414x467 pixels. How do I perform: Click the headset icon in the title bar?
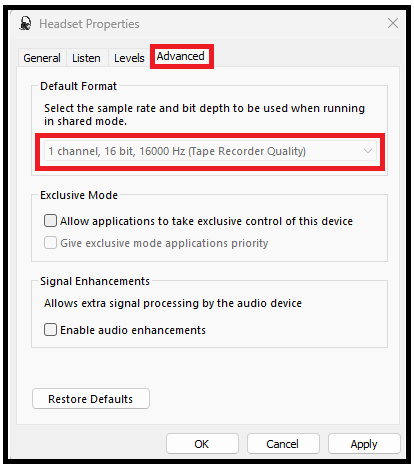[x=25, y=24]
